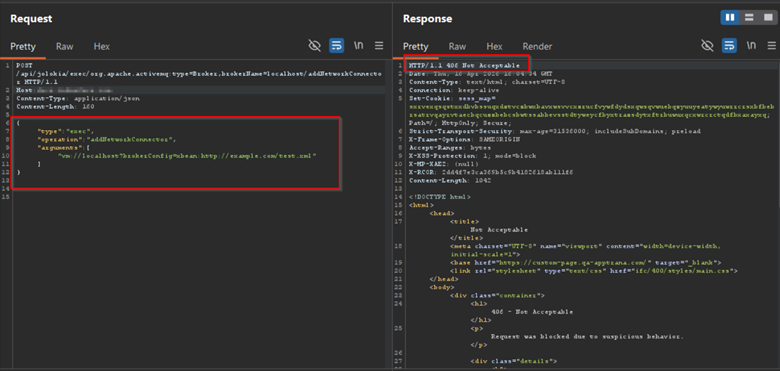Image resolution: width=780 pixels, height=371 pixels.
Task: Toggle show newline characters in Request panel
Action: (358, 46)
